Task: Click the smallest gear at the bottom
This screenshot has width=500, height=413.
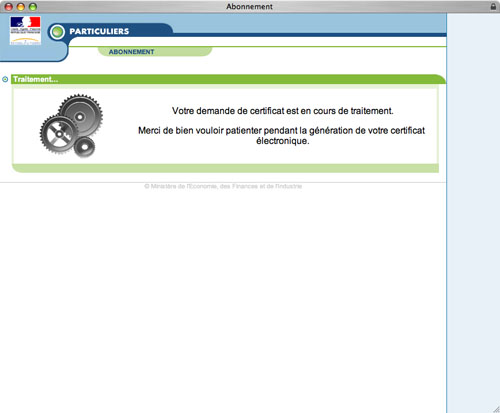Action: (x=84, y=147)
